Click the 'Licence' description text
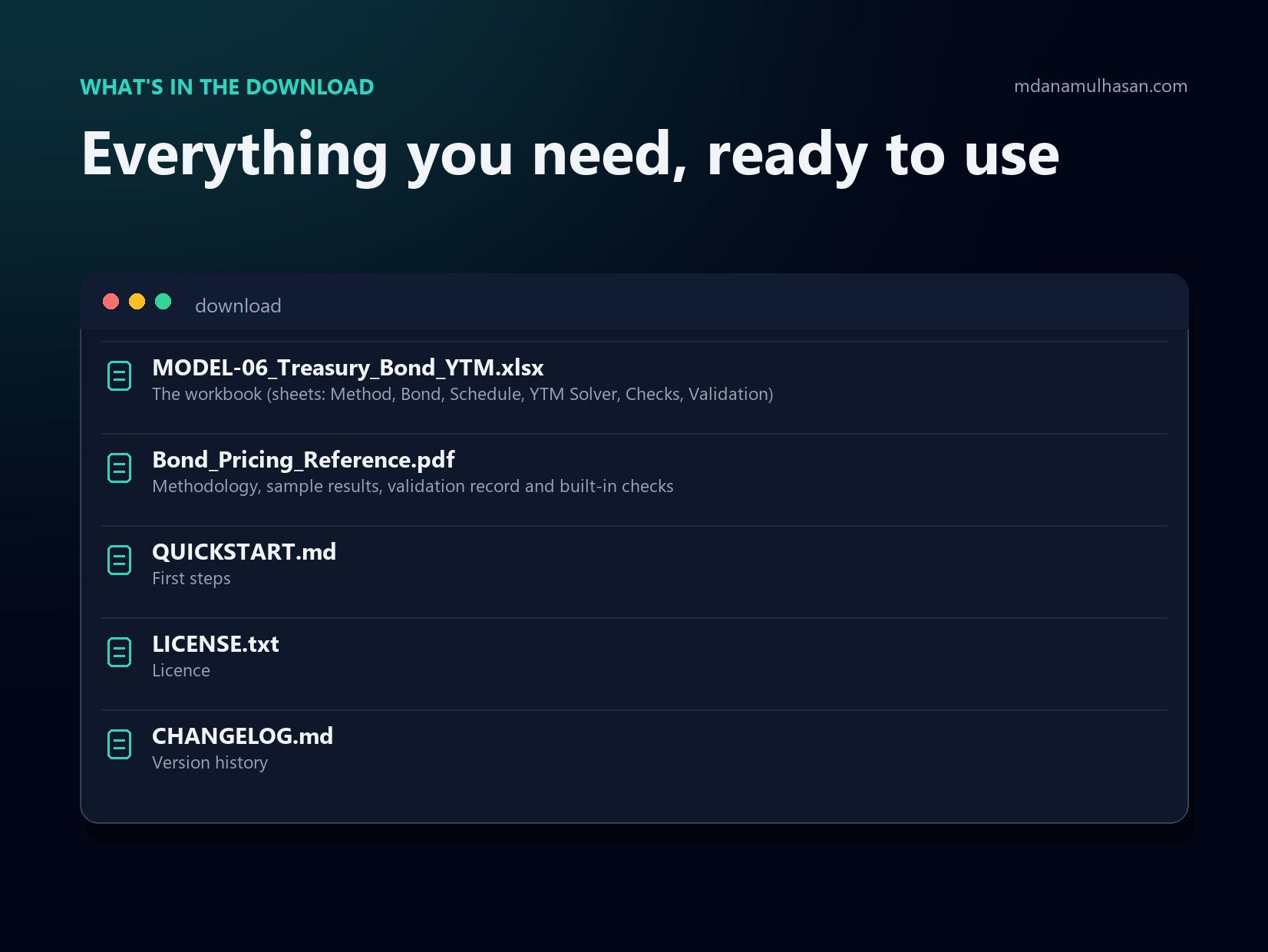The width and height of the screenshot is (1268, 952). click(181, 670)
